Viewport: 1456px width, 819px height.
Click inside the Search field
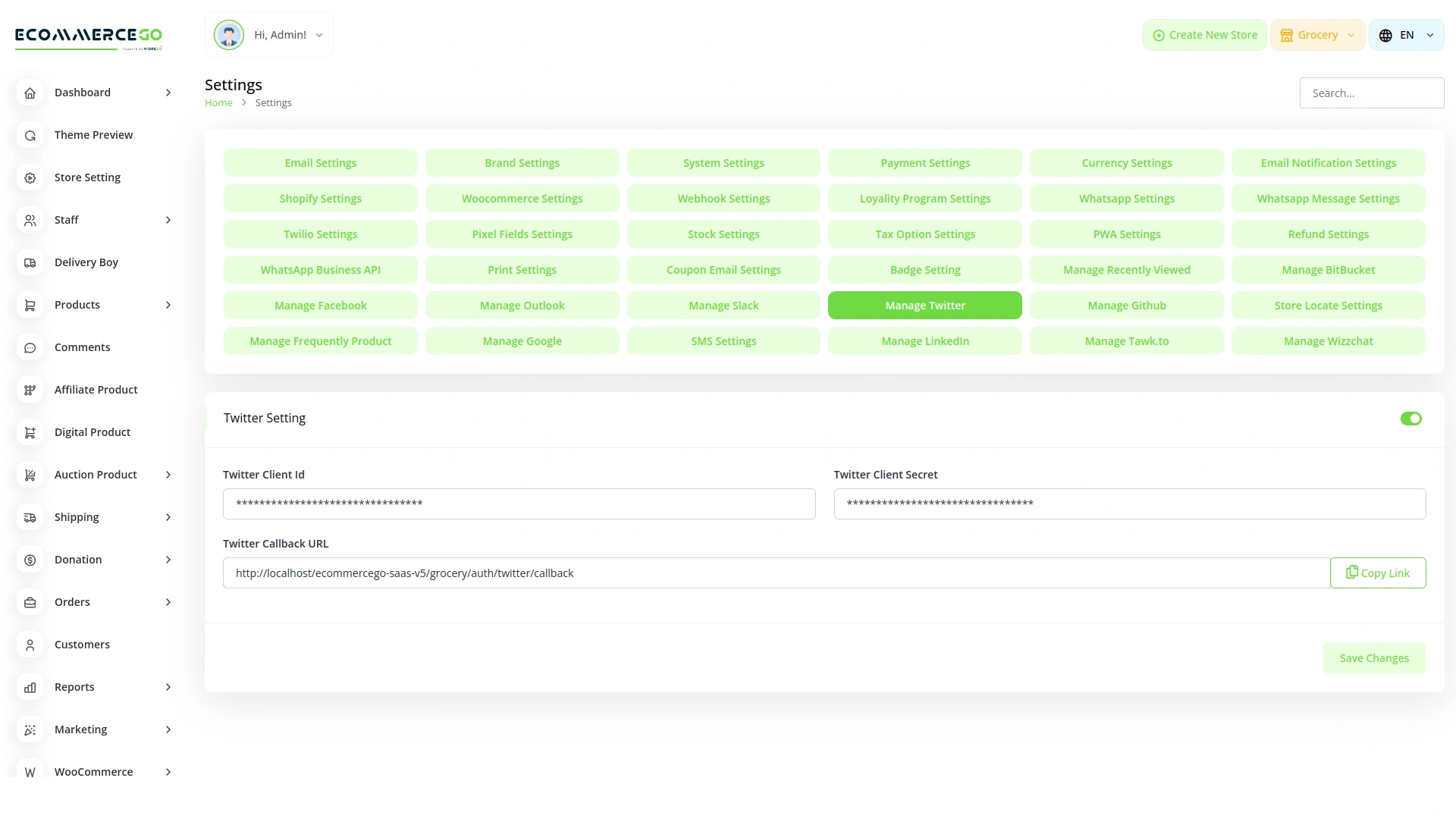(x=1371, y=93)
